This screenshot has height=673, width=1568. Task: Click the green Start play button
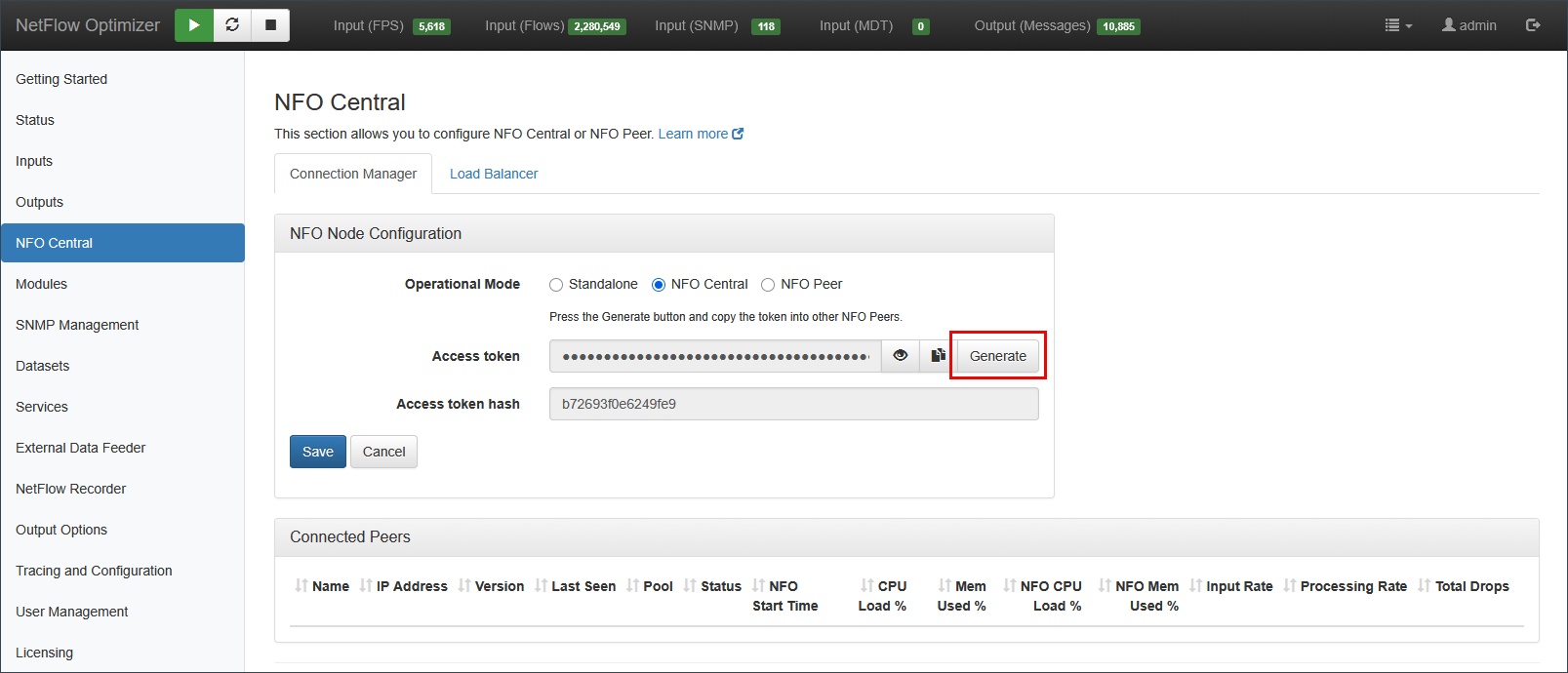coord(194,25)
